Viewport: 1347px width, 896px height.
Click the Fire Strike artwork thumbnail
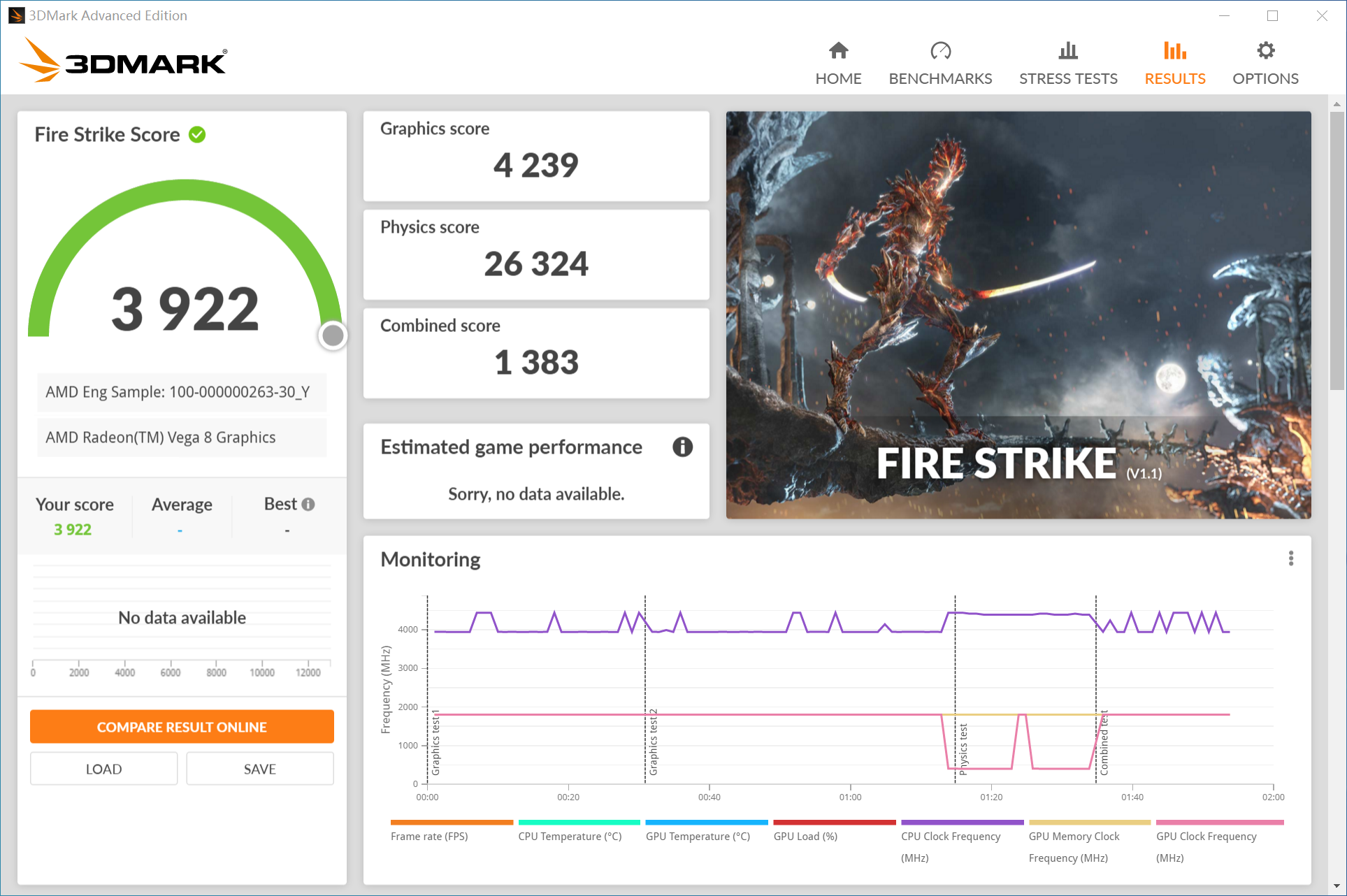1018,315
